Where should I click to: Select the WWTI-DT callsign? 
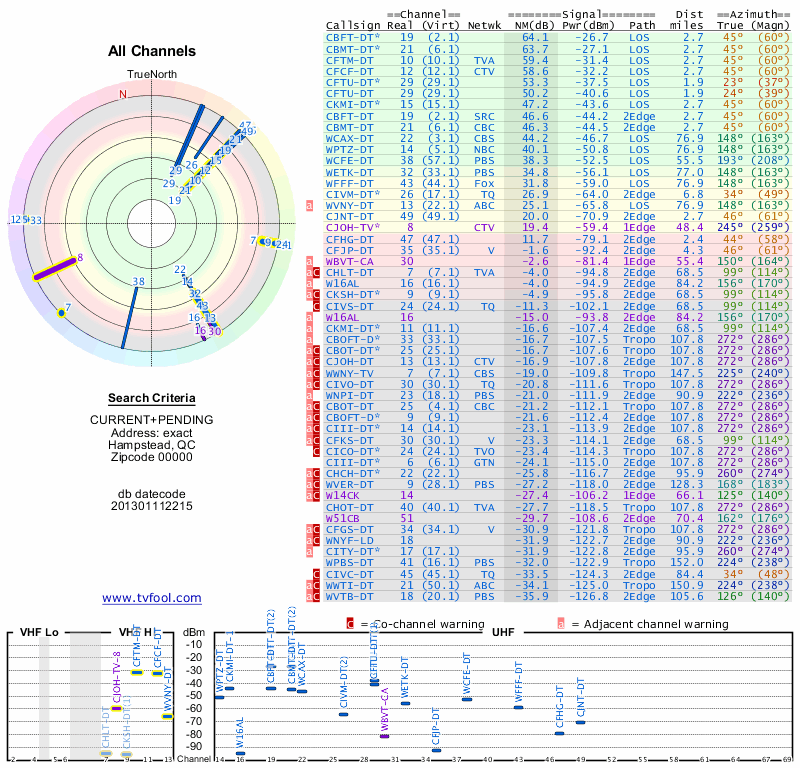click(x=350, y=585)
